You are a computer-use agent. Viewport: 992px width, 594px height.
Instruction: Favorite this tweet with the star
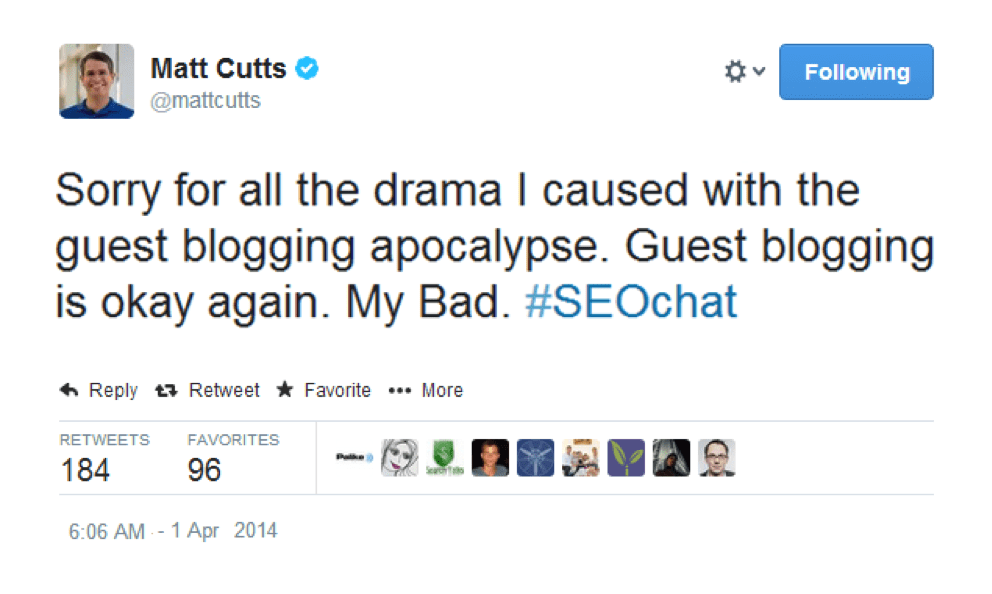tap(324, 390)
